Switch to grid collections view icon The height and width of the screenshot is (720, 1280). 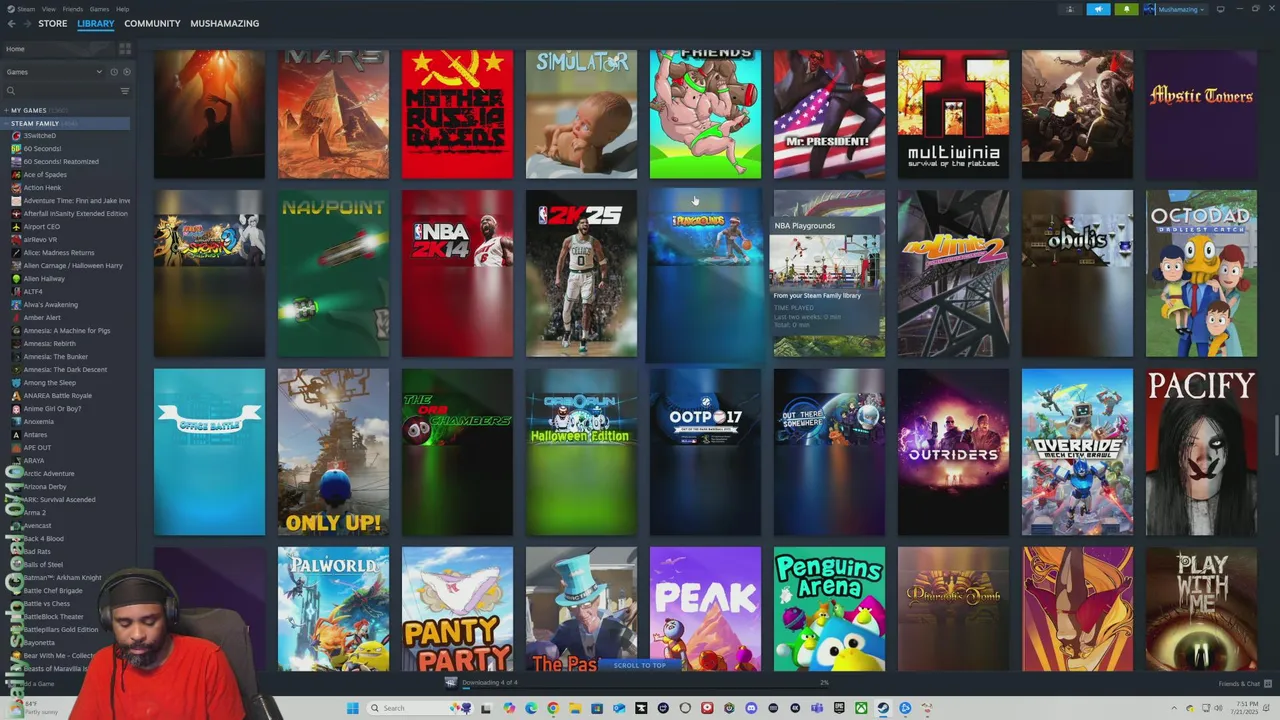tap(125, 49)
